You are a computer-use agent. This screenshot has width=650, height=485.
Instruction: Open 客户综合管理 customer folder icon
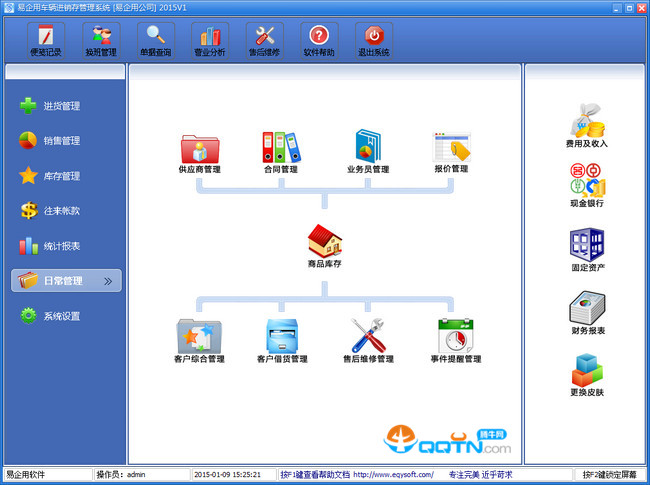pos(198,335)
